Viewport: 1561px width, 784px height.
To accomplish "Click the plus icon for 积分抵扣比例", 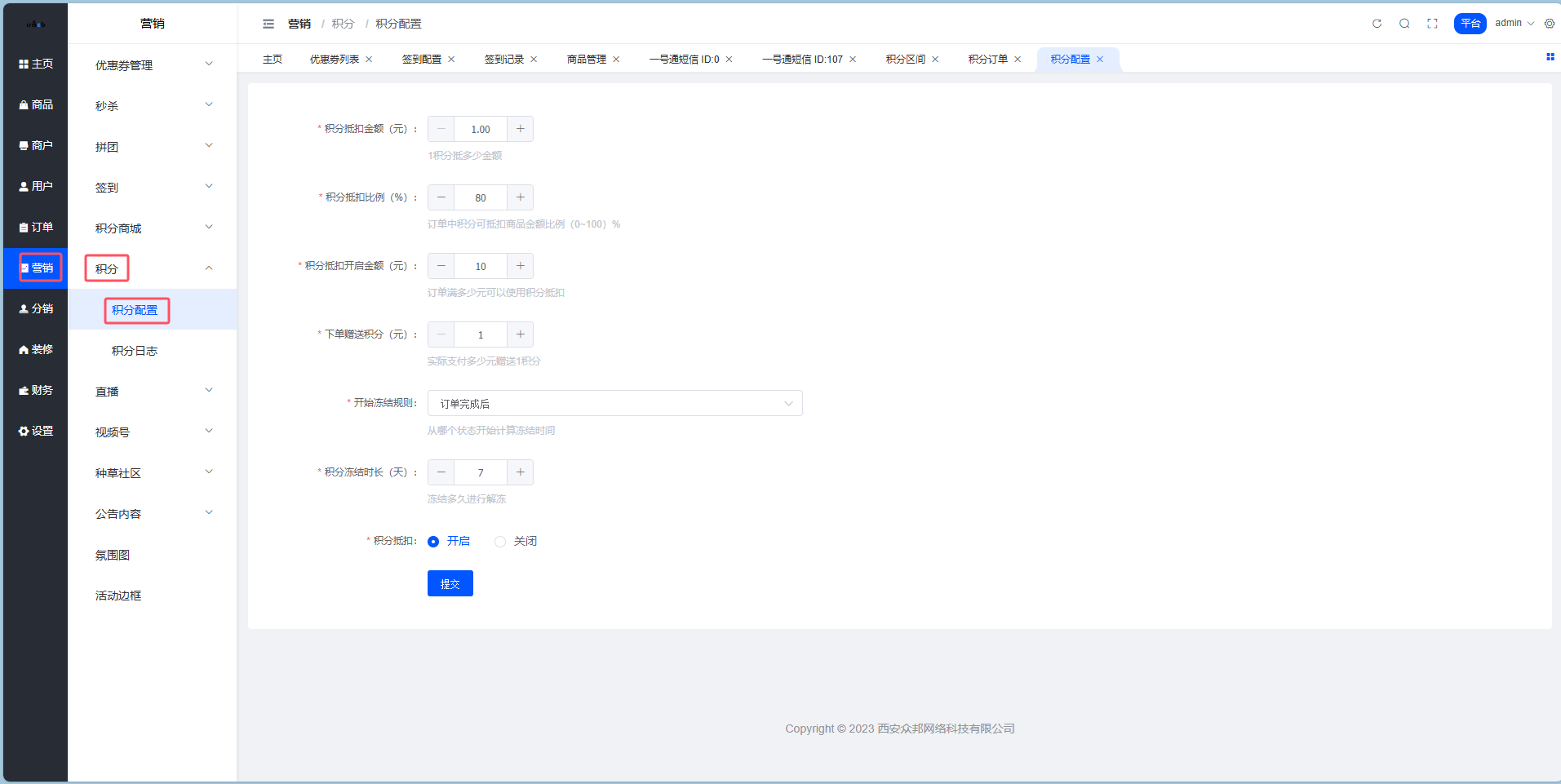I will click(520, 197).
